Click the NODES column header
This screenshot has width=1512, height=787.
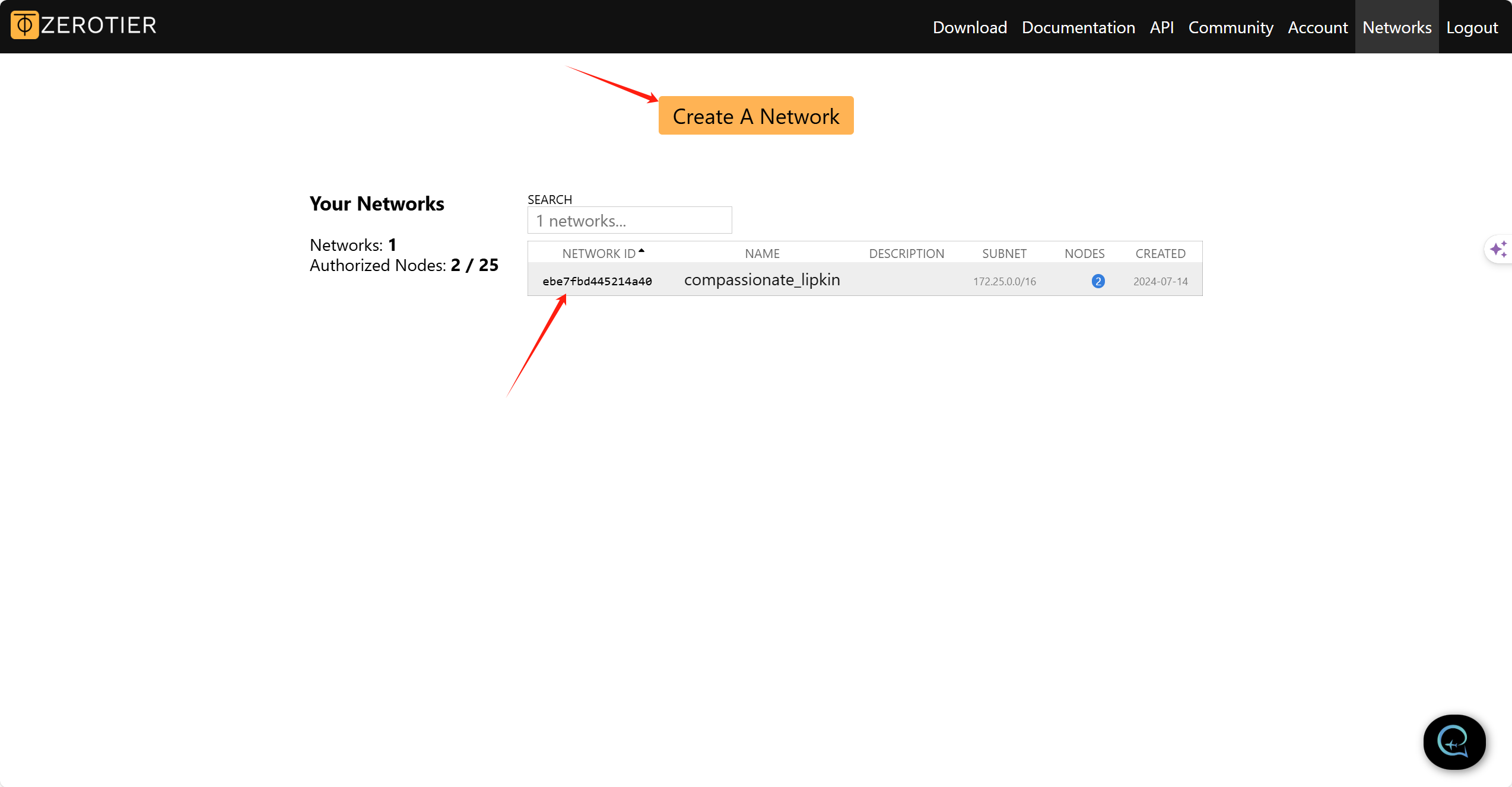pyautogui.click(x=1084, y=254)
